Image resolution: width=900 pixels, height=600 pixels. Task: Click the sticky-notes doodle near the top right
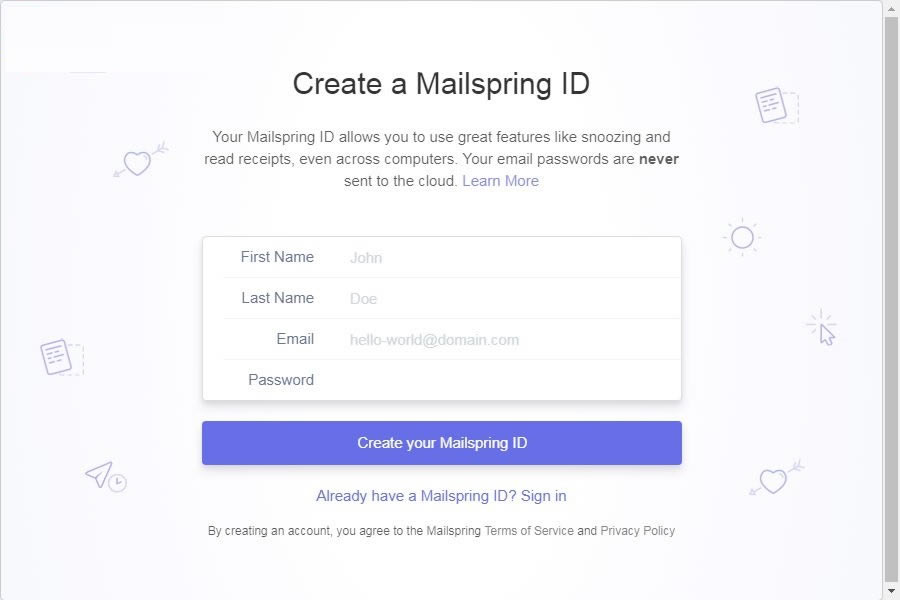pyautogui.click(x=770, y=105)
